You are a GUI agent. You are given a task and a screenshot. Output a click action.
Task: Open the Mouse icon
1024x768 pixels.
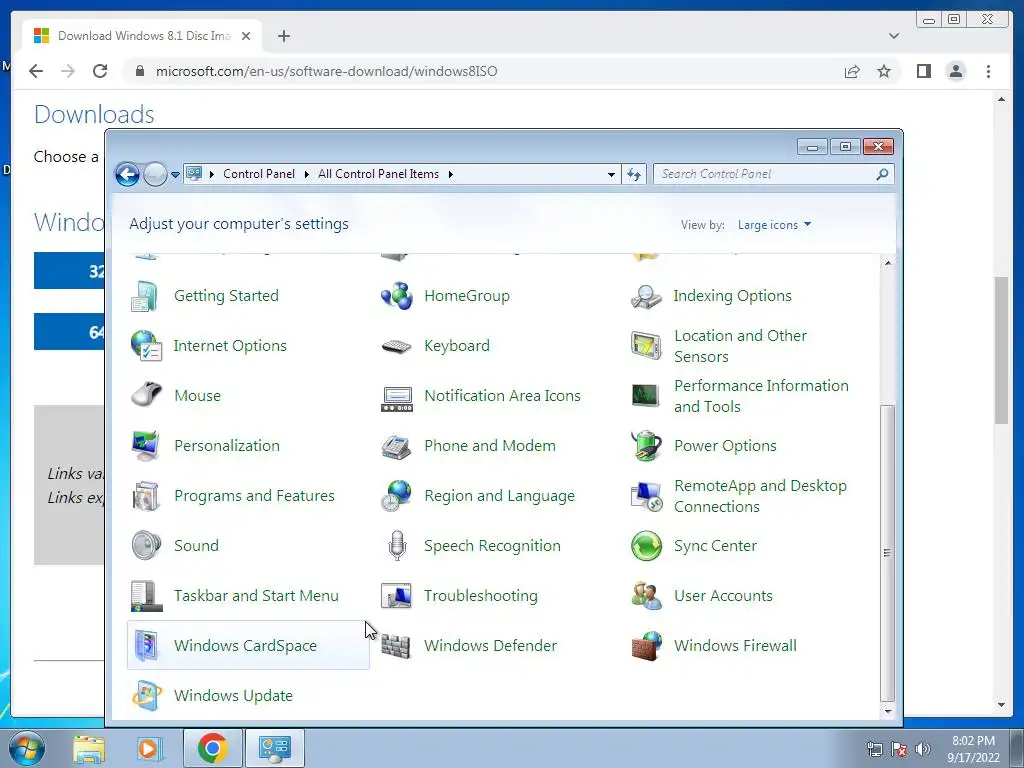(x=145, y=396)
